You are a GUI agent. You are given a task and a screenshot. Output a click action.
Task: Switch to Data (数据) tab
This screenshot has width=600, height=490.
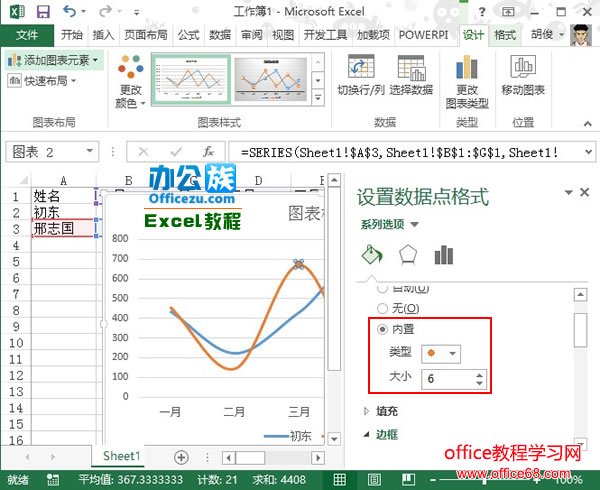(x=220, y=35)
